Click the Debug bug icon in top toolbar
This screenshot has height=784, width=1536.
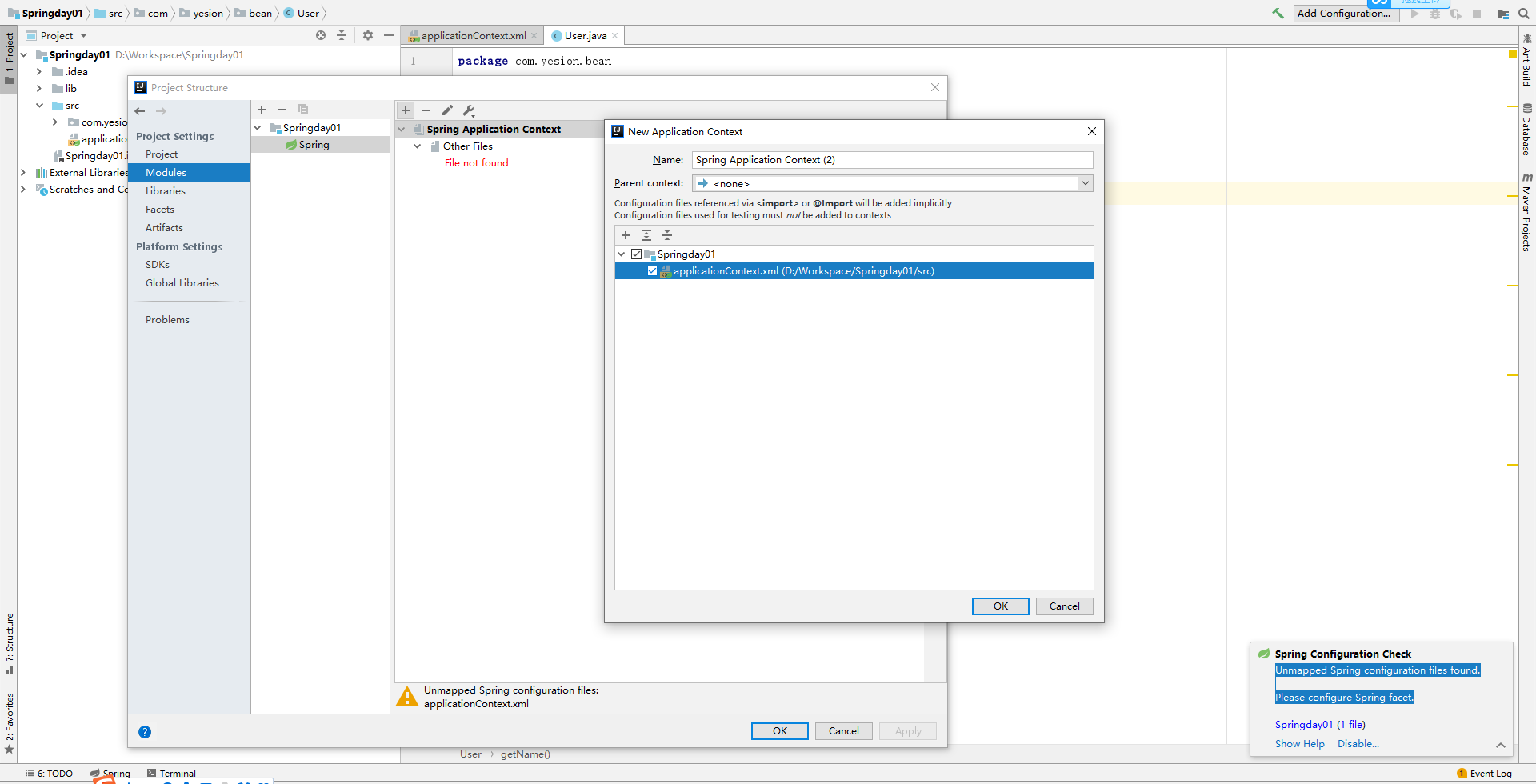(1435, 14)
